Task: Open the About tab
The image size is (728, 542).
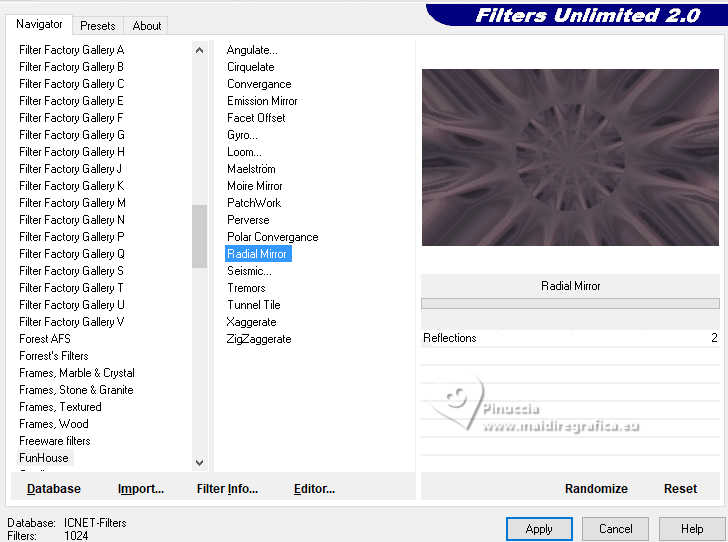Action: coord(147,26)
